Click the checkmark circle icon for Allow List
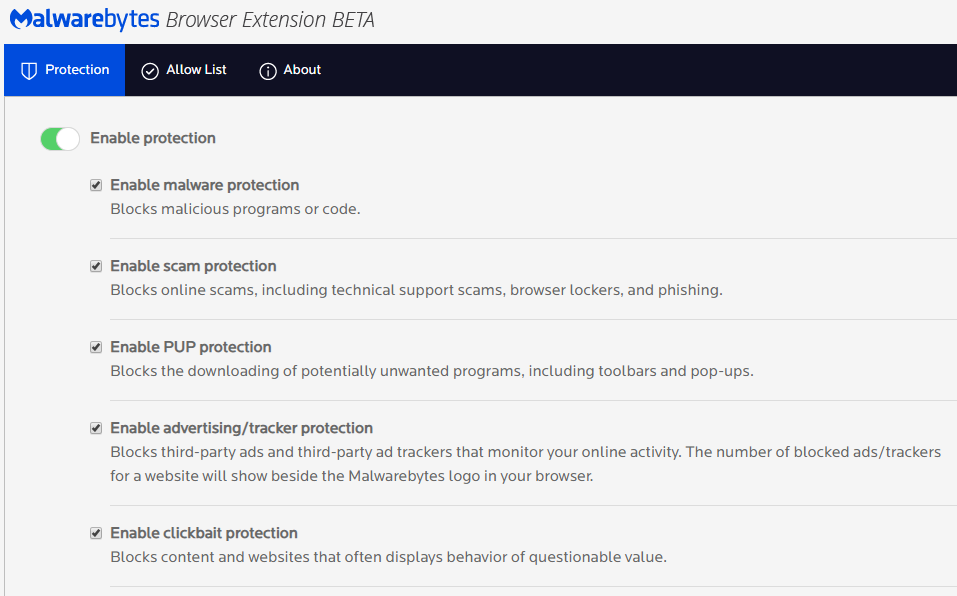The image size is (957, 596). point(150,71)
